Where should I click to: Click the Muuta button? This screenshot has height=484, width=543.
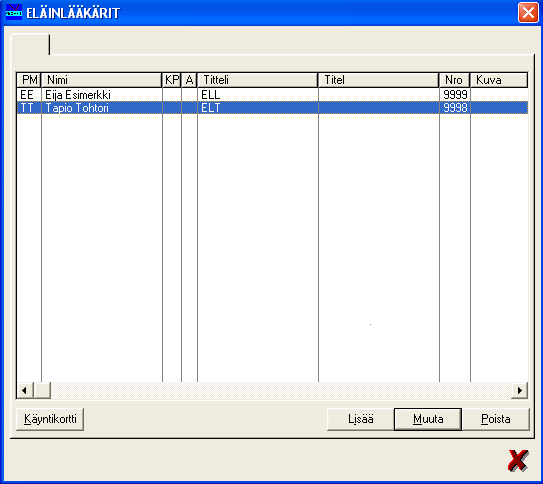(x=428, y=419)
